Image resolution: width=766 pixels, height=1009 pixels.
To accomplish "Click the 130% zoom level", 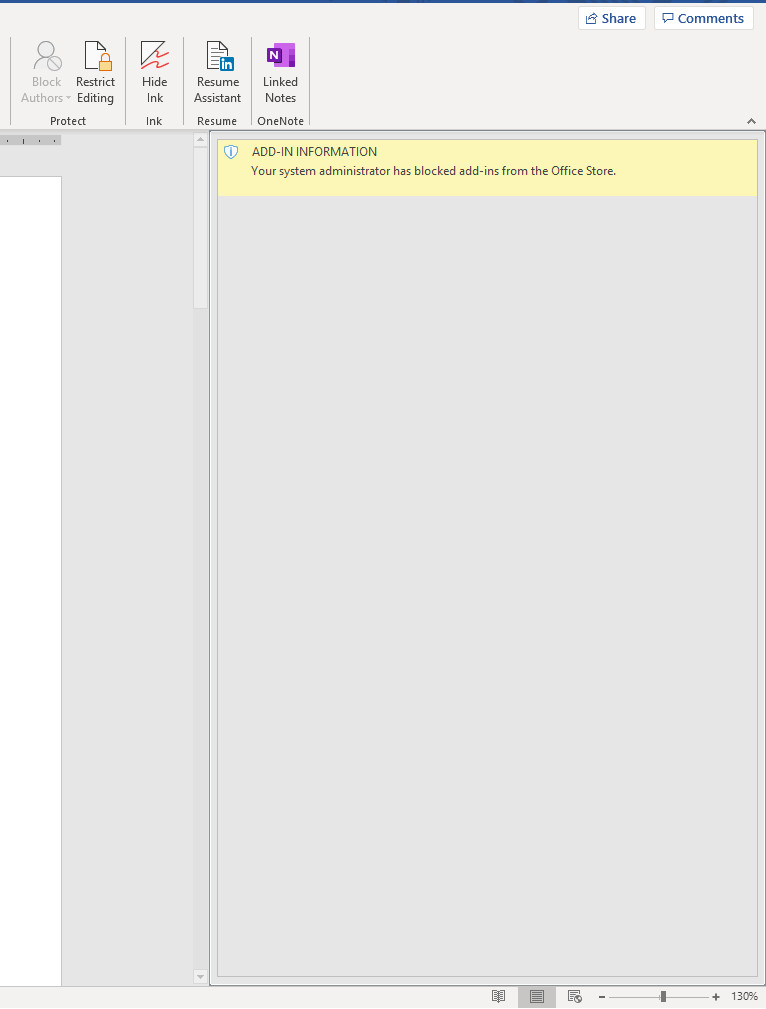I will tap(744, 996).
